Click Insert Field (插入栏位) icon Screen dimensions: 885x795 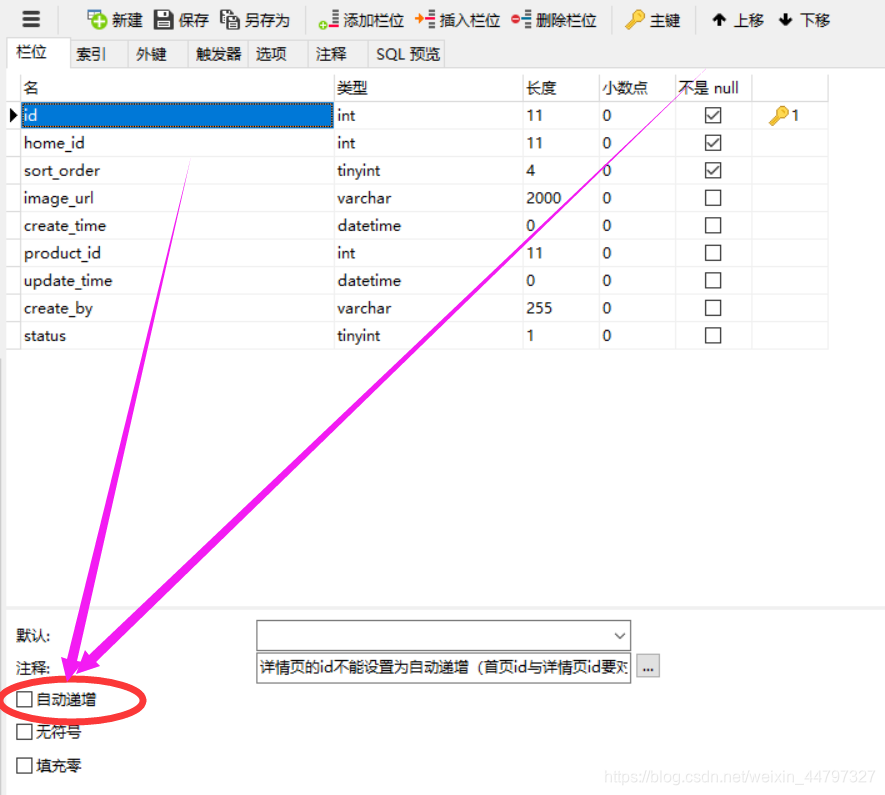pyautogui.click(x=425, y=20)
